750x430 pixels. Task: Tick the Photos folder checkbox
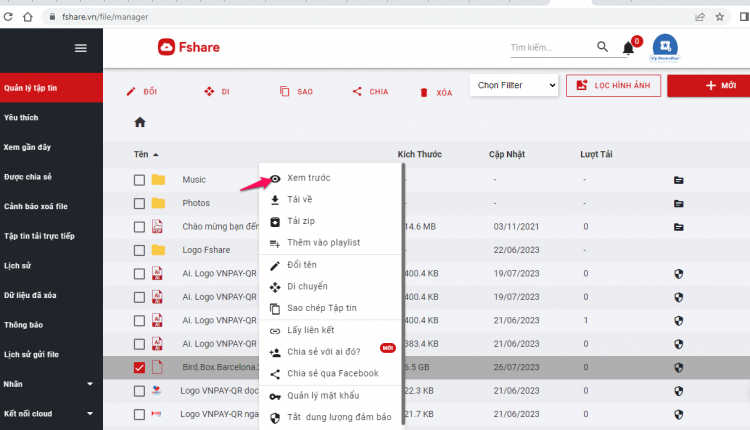tap(139, 203)
